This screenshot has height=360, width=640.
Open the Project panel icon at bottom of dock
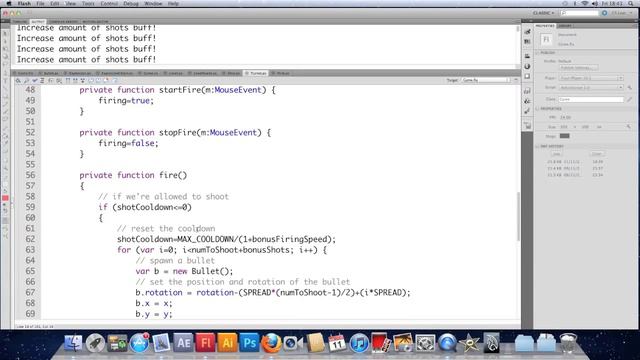[527, 126]
